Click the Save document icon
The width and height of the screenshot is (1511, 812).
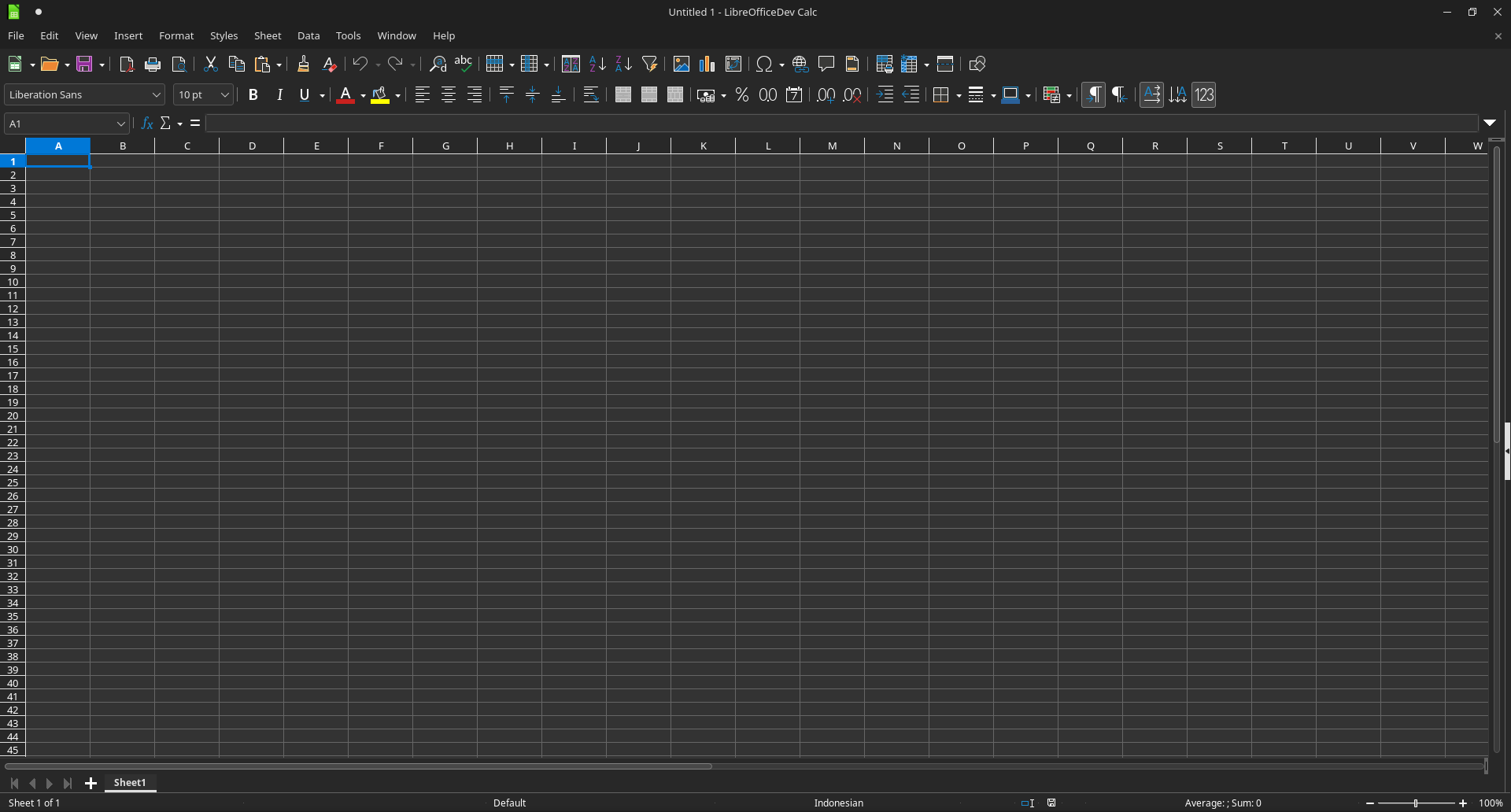pos(84,65)
